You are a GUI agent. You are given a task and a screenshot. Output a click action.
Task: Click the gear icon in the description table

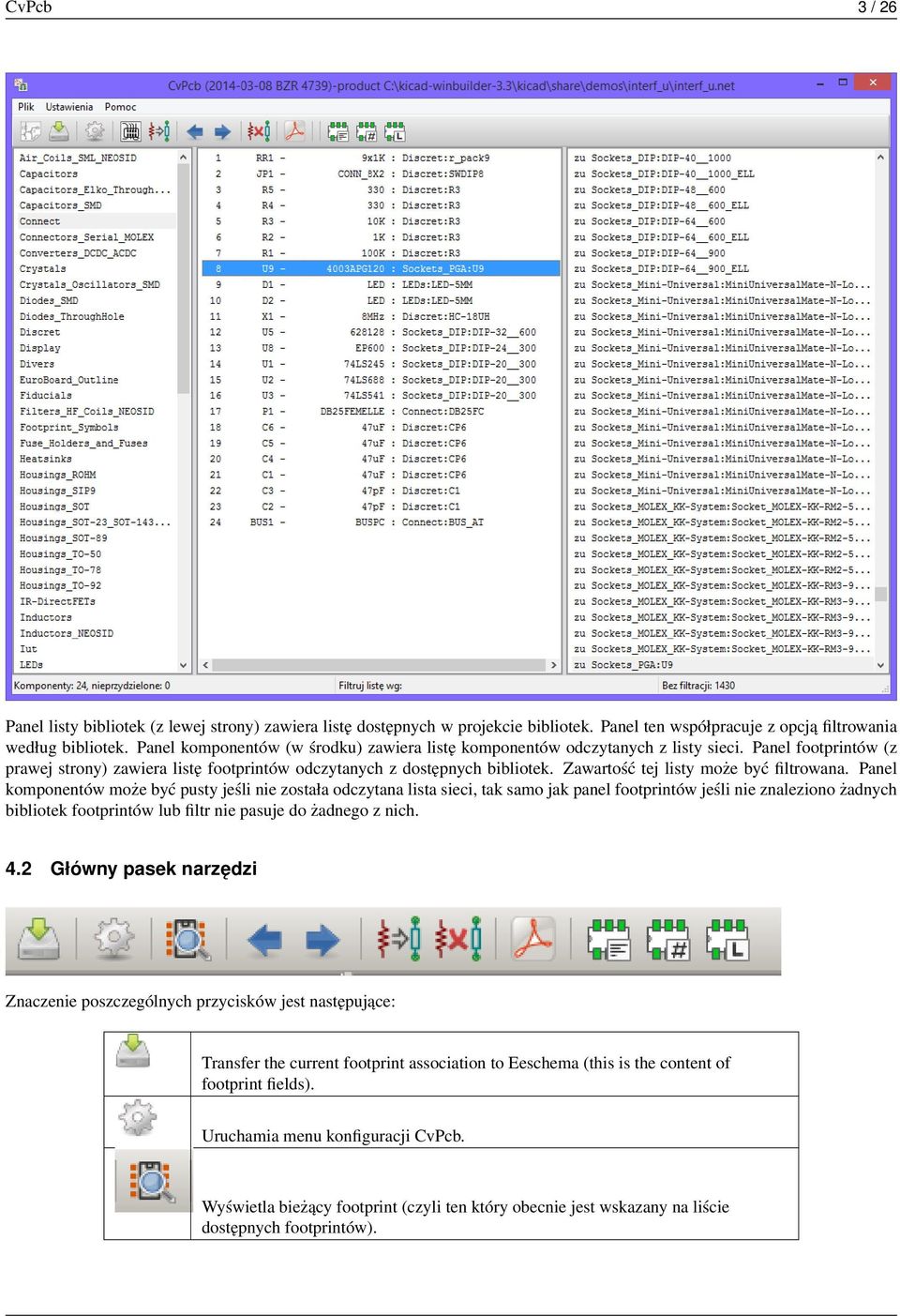138,1117
